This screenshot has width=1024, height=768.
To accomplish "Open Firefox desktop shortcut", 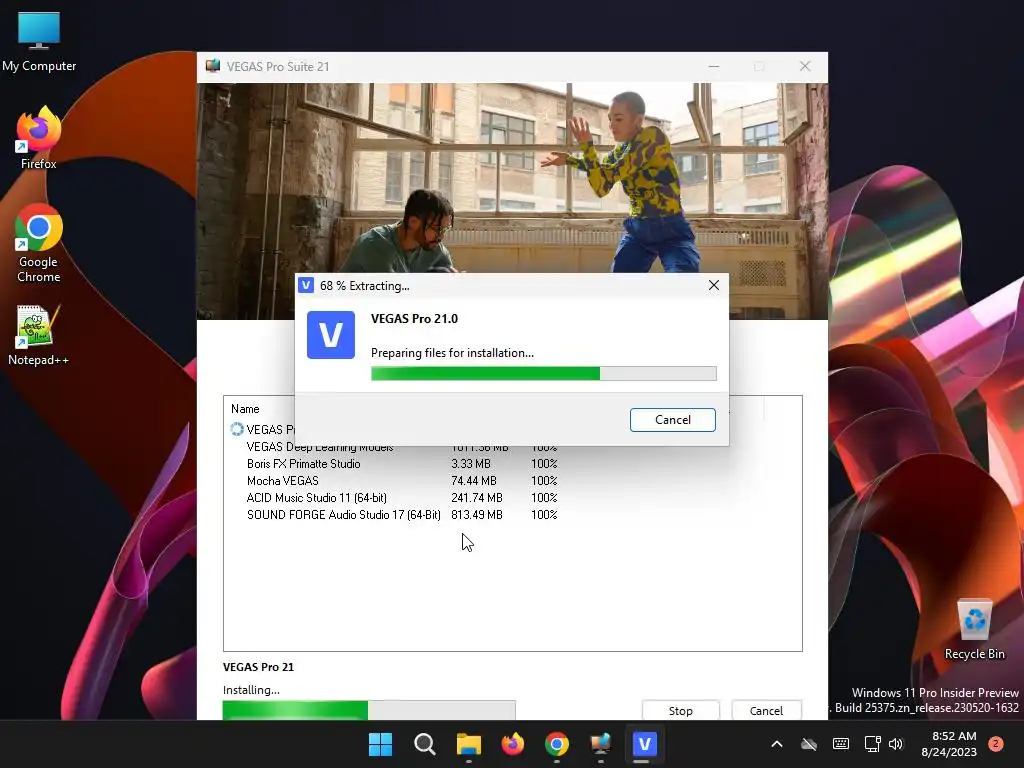I will (39, 138).
